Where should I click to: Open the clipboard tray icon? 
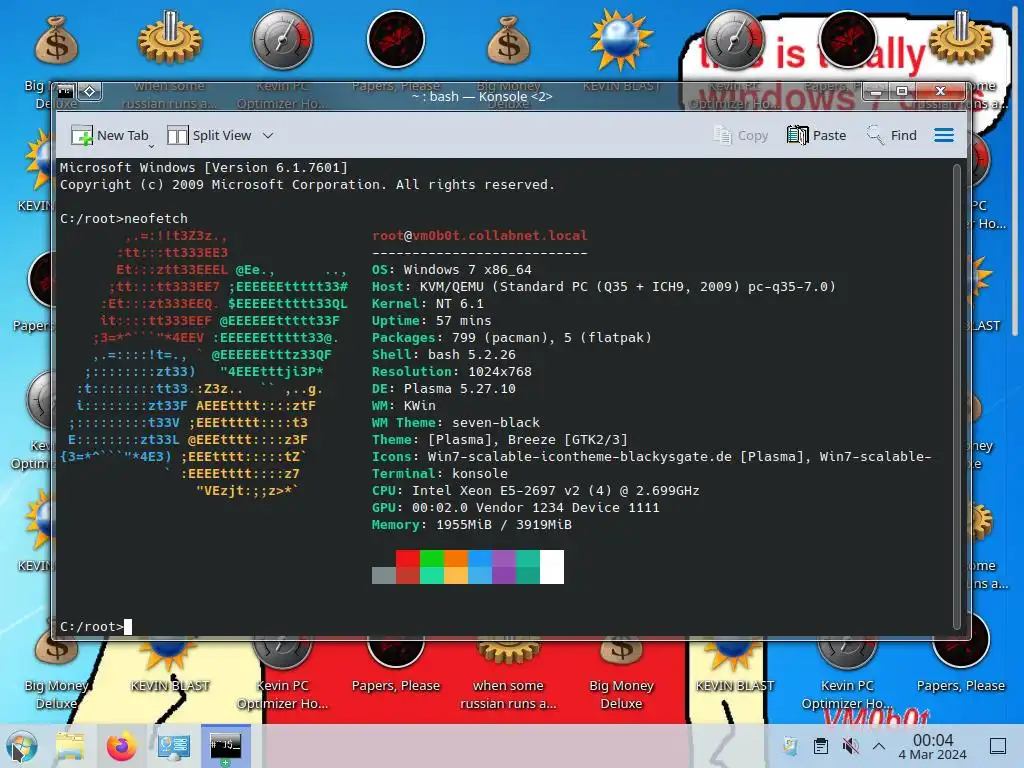pyautogui.click(x=820, y=746)
